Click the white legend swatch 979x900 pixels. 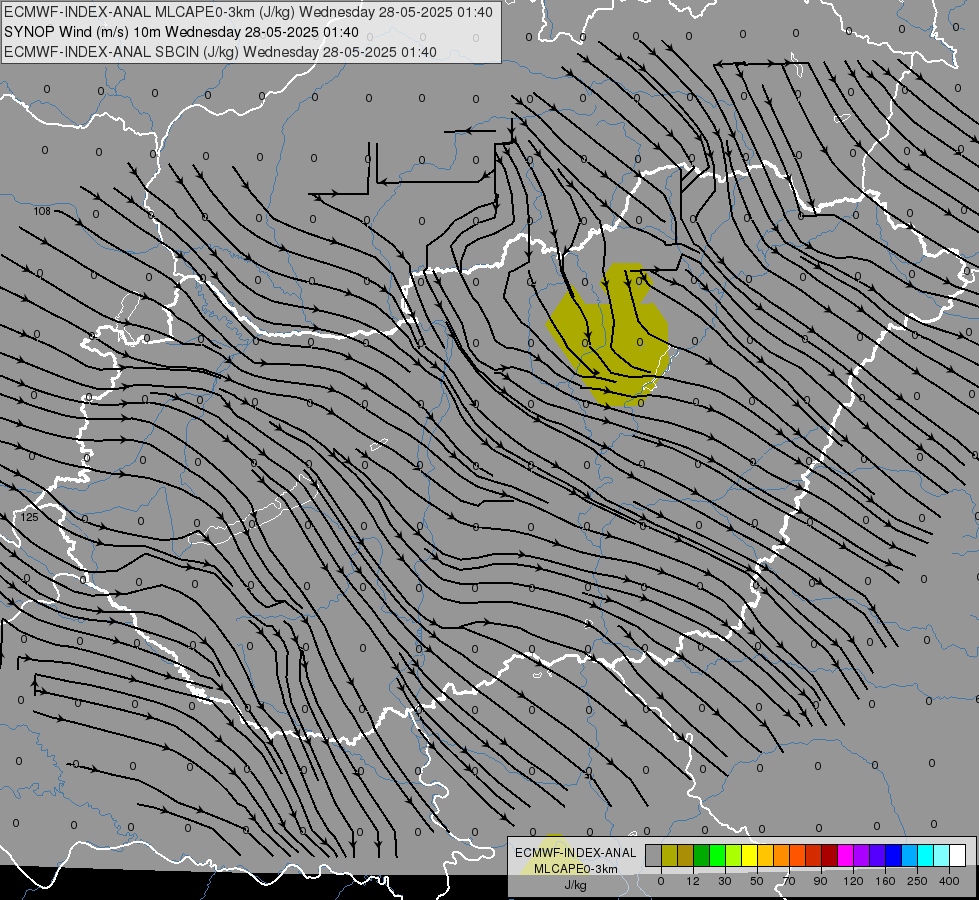[958, 855]
